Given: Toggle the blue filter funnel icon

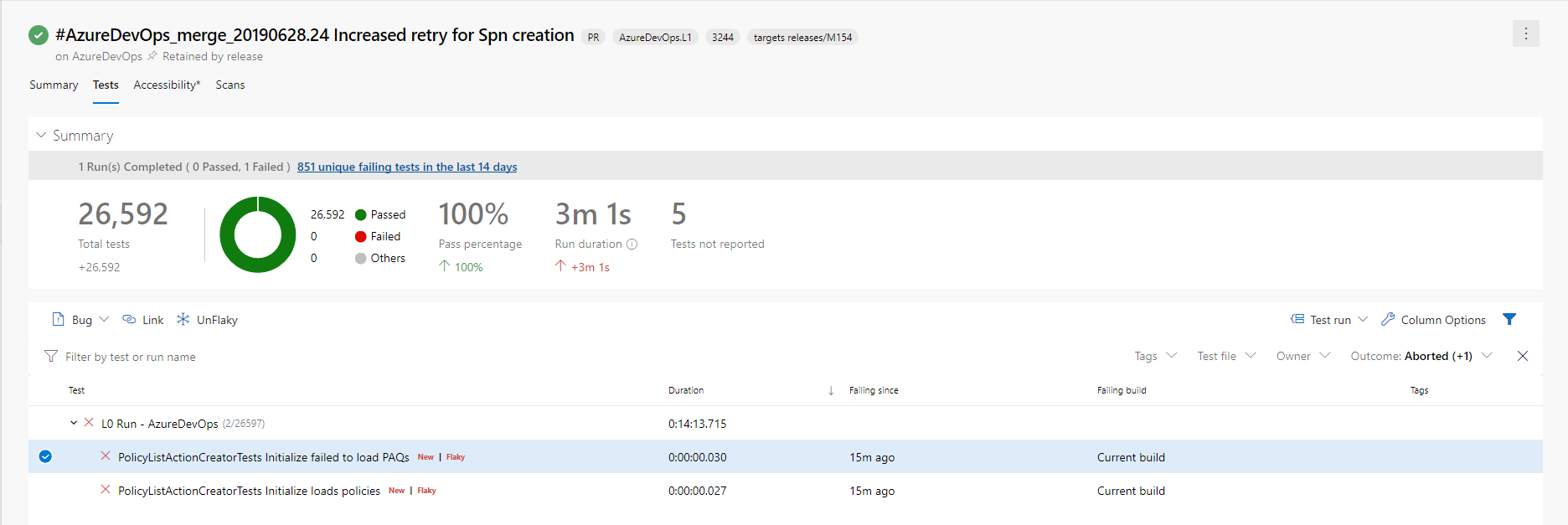Looking at the screenshot, I should tap(1509, 319).
